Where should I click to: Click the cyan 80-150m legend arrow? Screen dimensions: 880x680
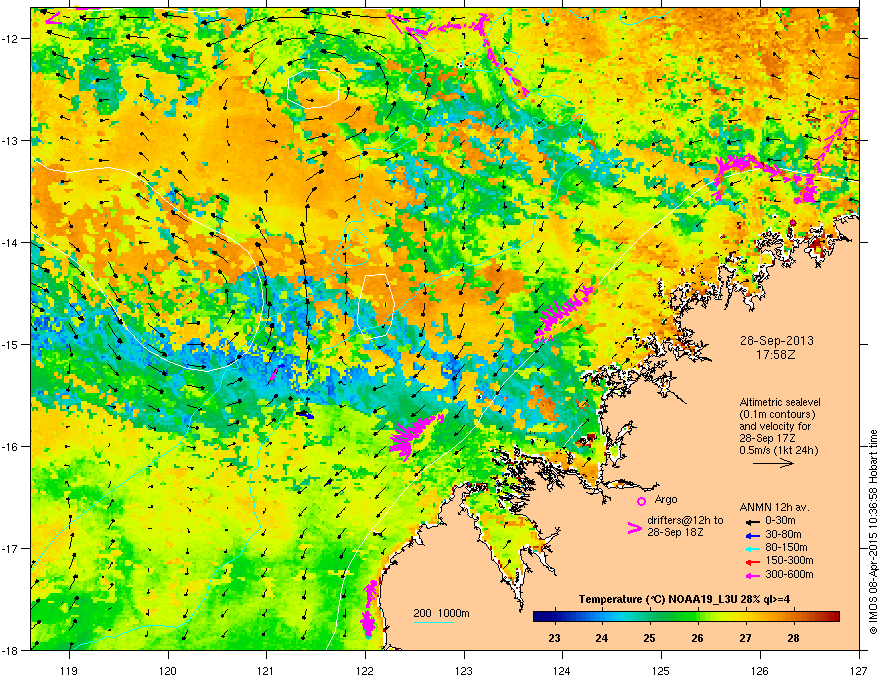[x=751, y=548]
